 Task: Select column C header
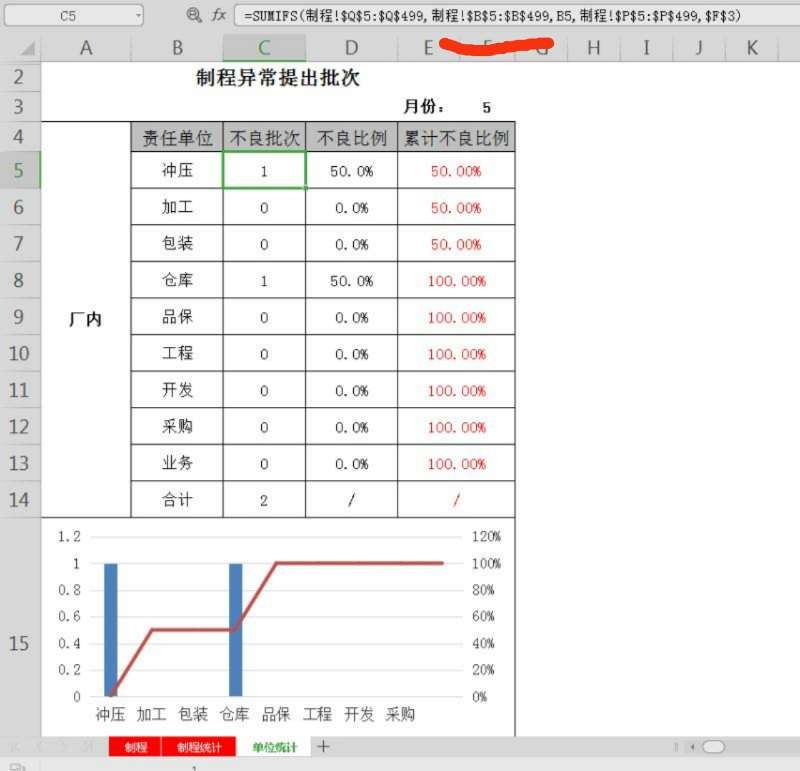point(264,48)
